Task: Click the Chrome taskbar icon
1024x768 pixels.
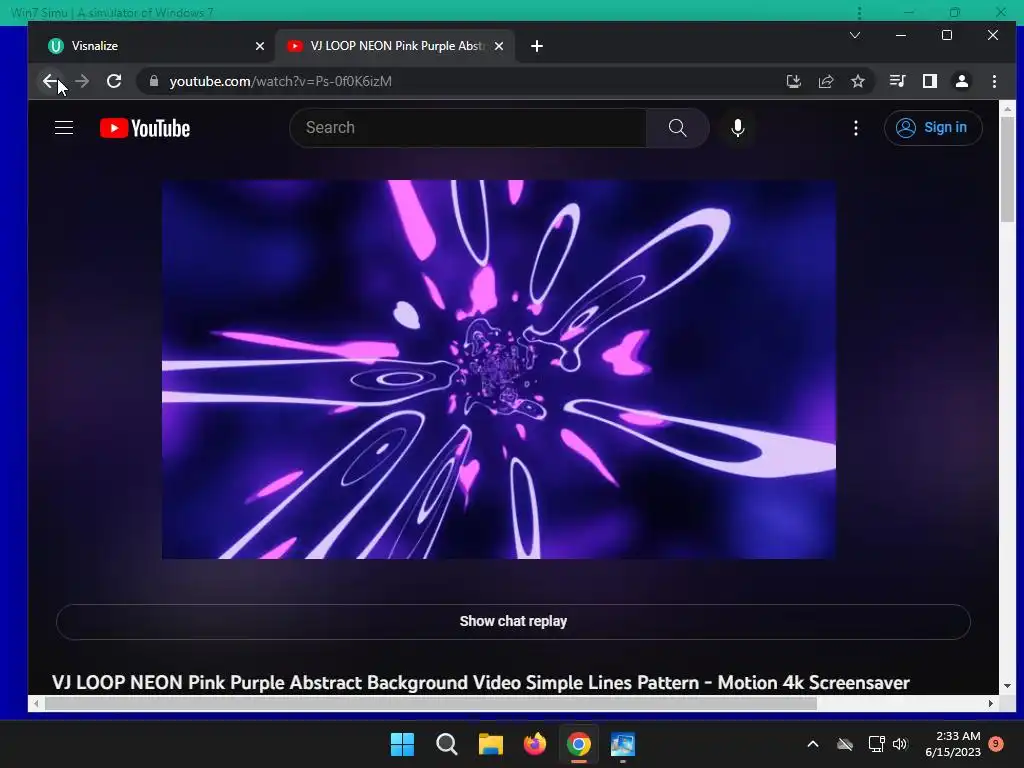Action: click(x=579, y=744)
